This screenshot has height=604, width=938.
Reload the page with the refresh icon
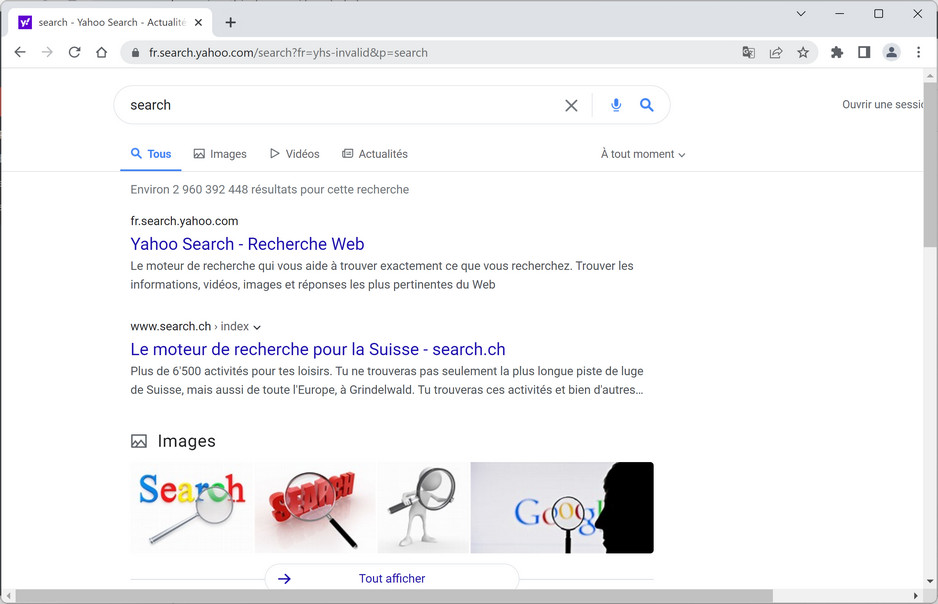pyautogui.click(x=74, y=52)
